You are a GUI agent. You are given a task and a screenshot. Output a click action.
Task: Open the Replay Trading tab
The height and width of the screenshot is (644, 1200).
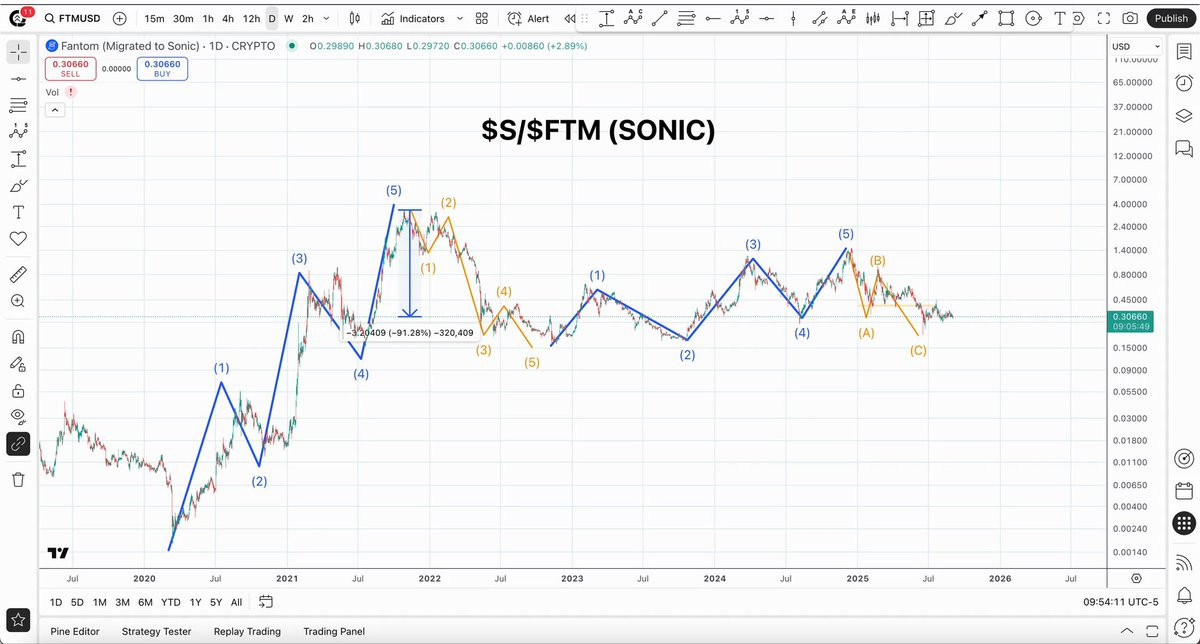247,631
